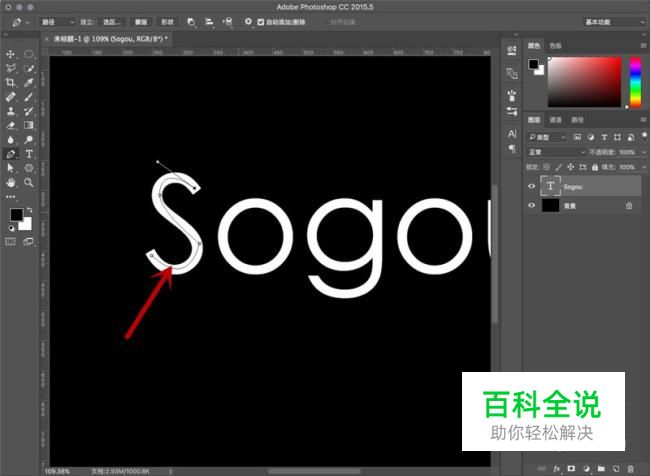Open Edit Toolbar three-dots button
This screenshot has width=650, height=476.
10,197
